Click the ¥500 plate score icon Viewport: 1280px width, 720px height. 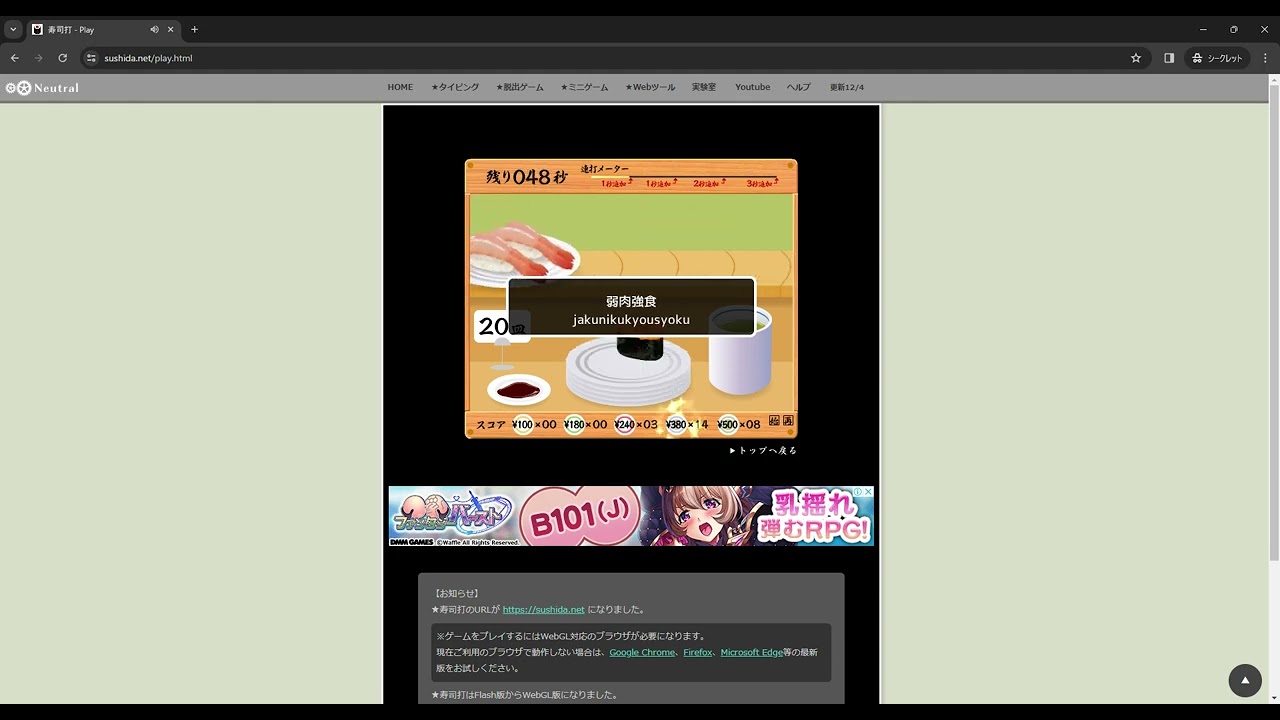[727, 424]
